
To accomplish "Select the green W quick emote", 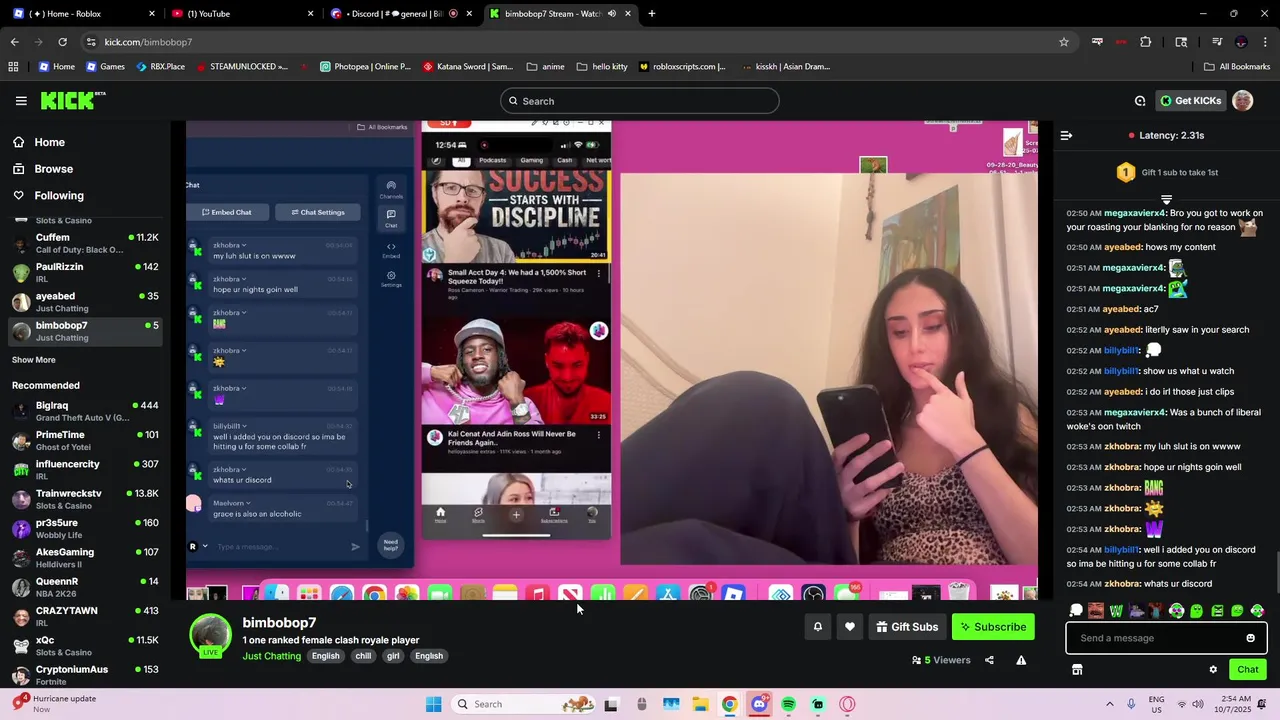I will [1116, 611].
